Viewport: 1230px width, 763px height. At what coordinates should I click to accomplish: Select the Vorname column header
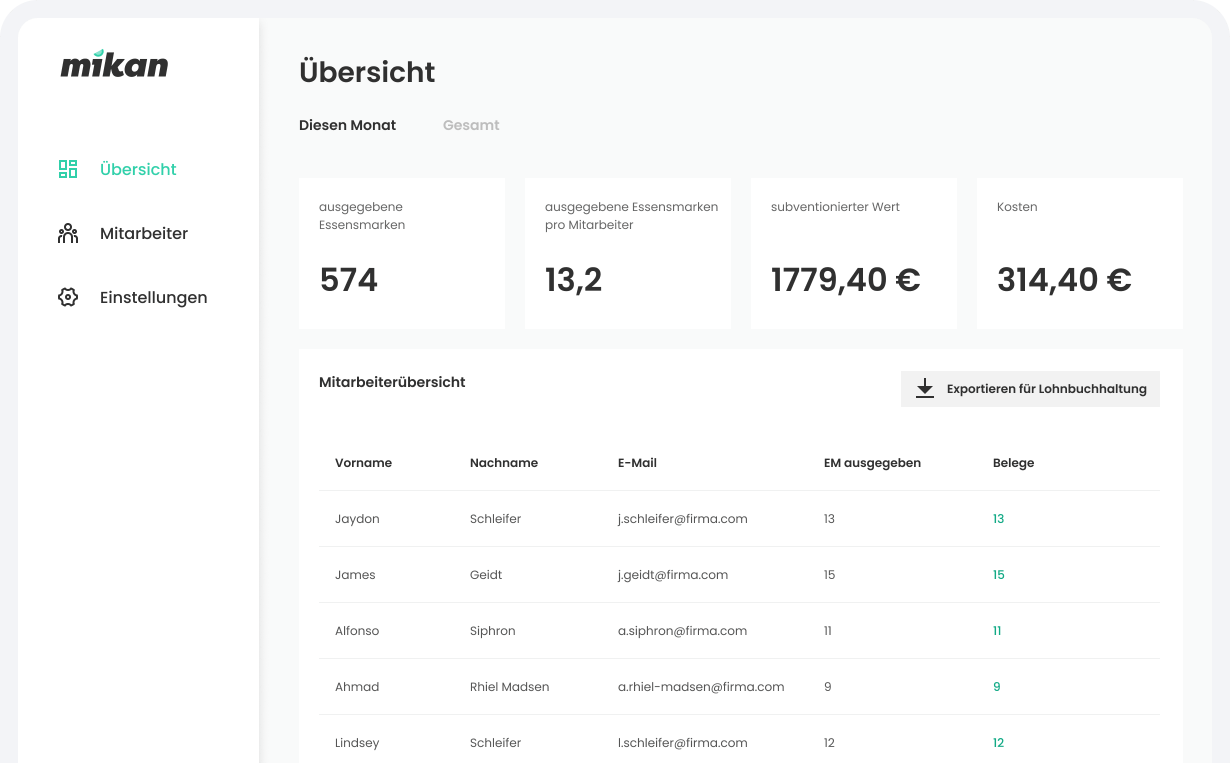point(363,463)
